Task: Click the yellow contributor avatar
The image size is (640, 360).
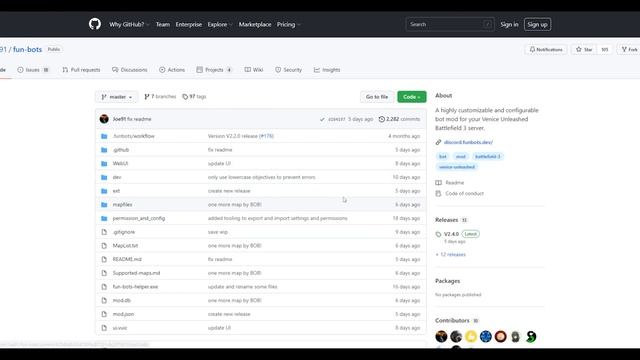Action: click(471, 336)
